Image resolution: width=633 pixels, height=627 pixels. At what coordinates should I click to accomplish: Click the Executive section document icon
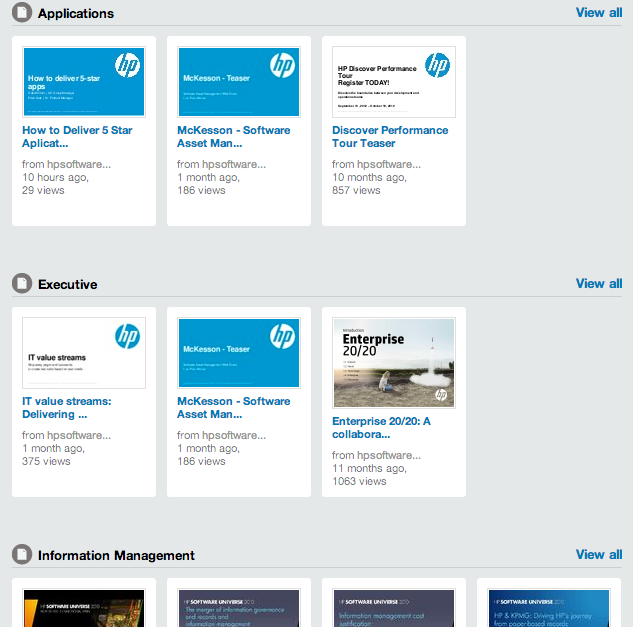[22, 283]
